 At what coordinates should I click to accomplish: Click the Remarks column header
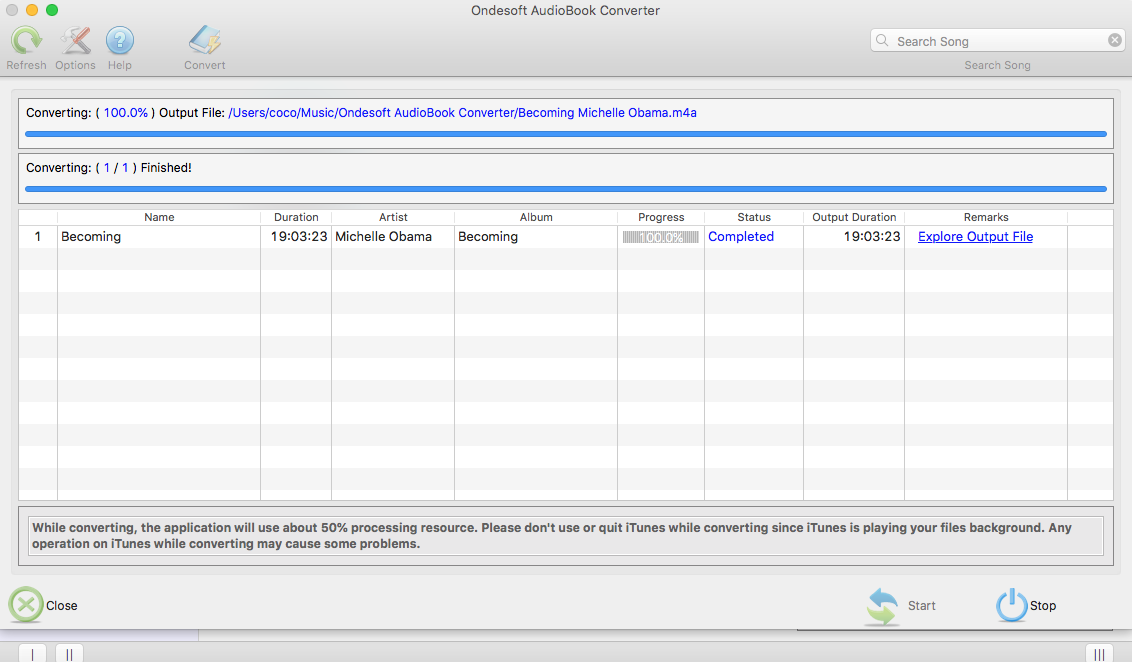tap(985, 217)
